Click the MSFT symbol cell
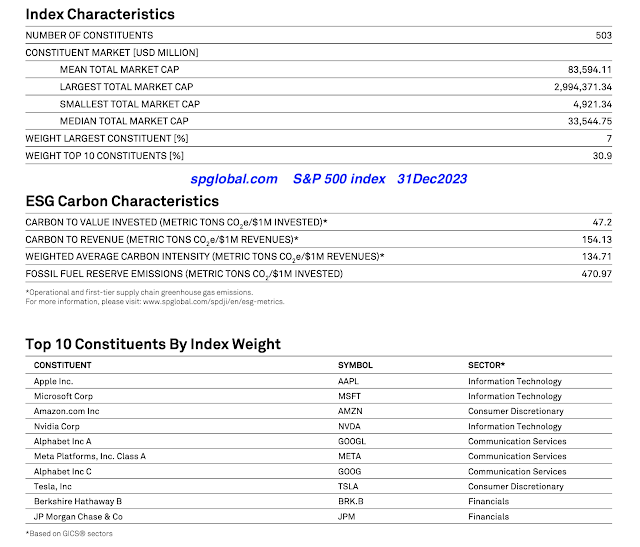Viewport: 640px width, 547px height. click(351, 396)
